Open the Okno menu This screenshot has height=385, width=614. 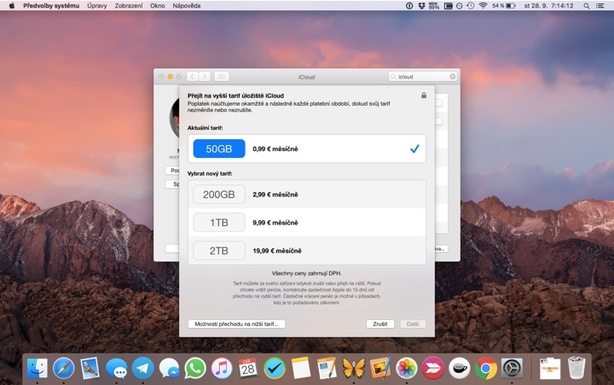coord(157,5)
